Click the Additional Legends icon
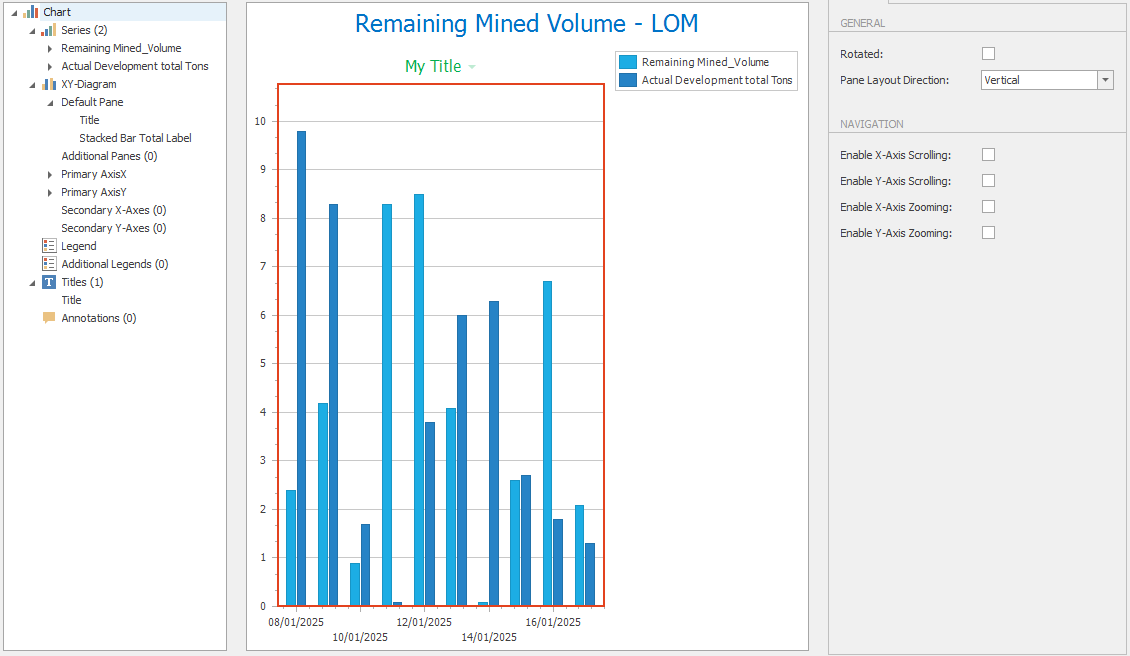 click(x=49, y=264)
